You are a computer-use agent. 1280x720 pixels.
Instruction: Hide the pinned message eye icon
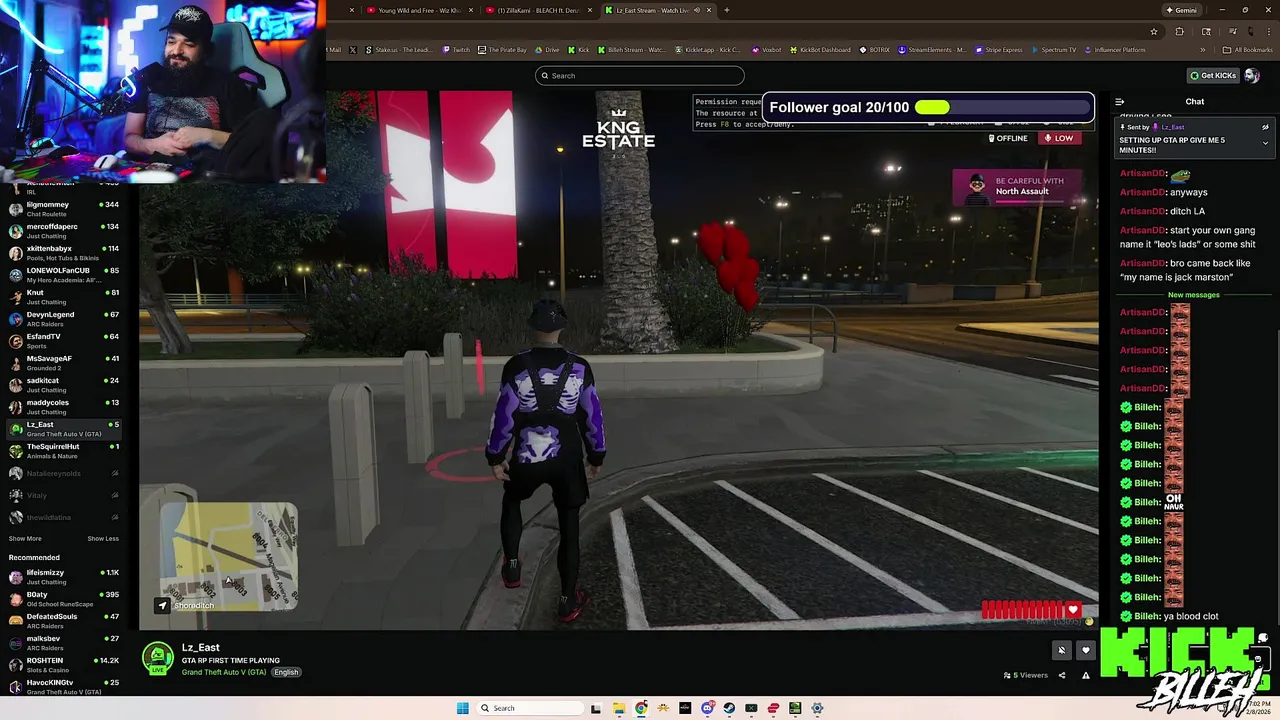1265,127
